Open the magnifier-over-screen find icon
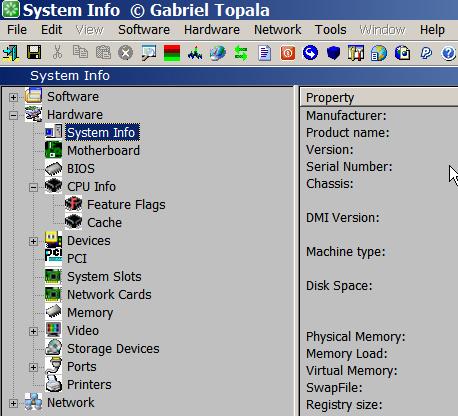This screenshot has height=416, width=458. pos(149,53)
